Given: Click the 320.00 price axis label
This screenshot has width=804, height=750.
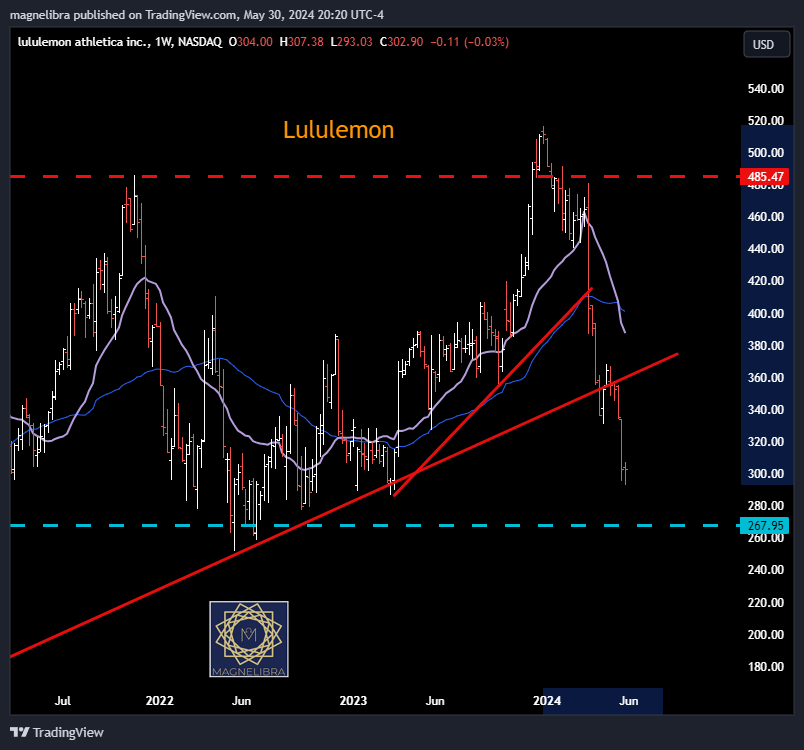Looking at the screenshot, I should [766, 442].
